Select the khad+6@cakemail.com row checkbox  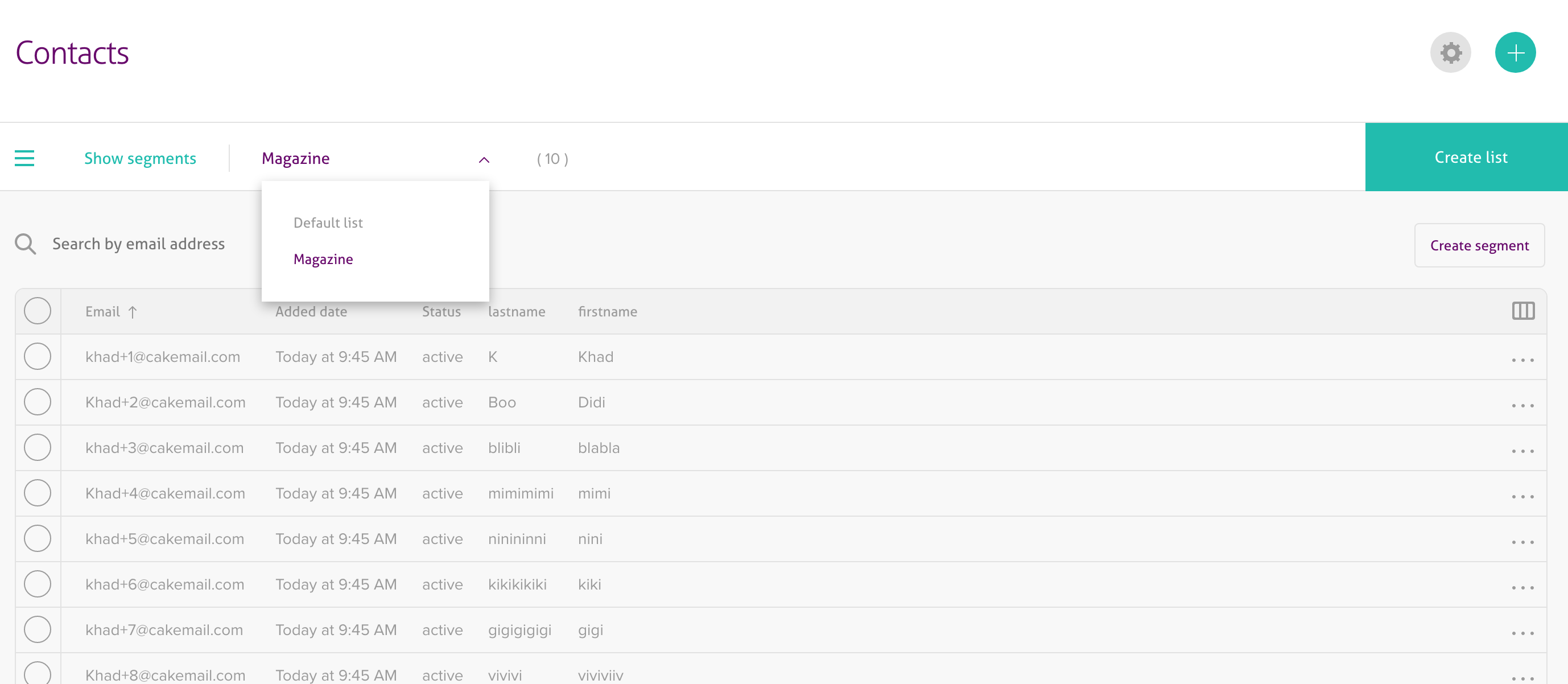click(38, 584)
